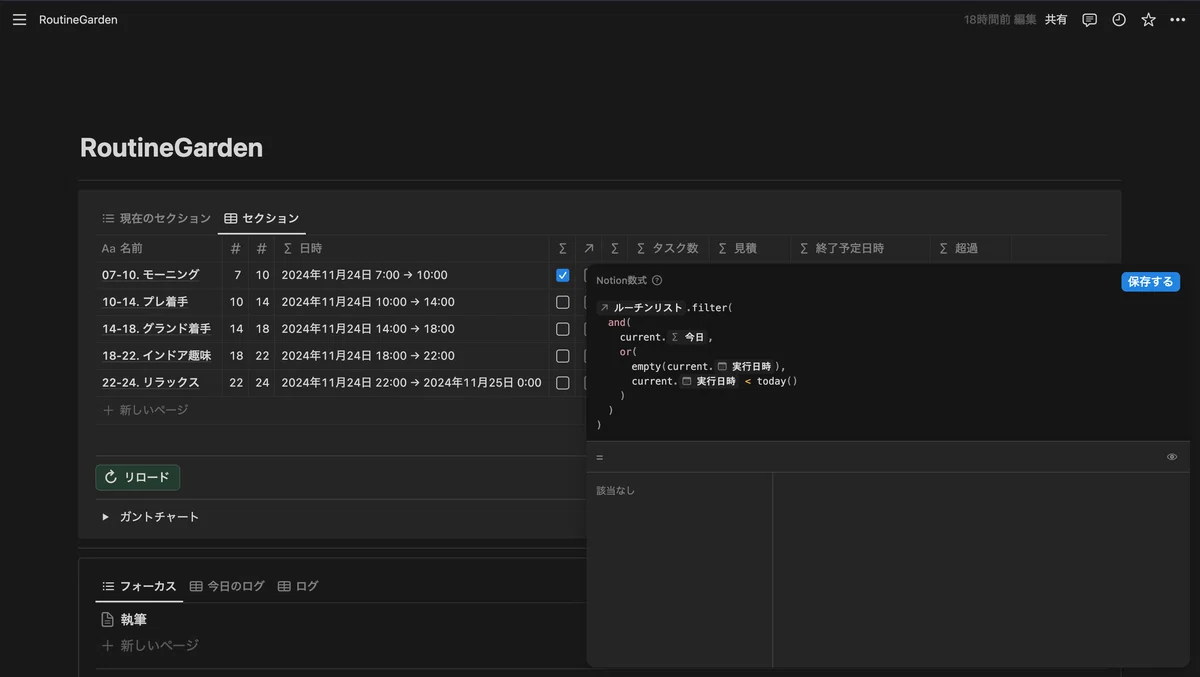Click 実行日時 token inside empty() call
Screen dimensions: 1200x677
[745, 366]
